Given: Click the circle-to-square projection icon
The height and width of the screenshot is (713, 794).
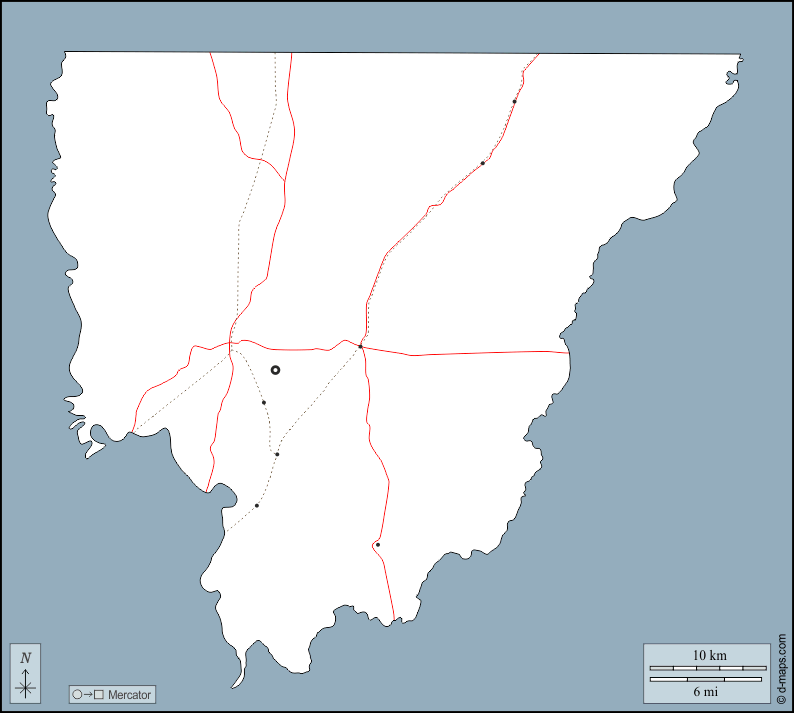Looking at the screenshot, I should pyautogui.click(x=87, y=694).
